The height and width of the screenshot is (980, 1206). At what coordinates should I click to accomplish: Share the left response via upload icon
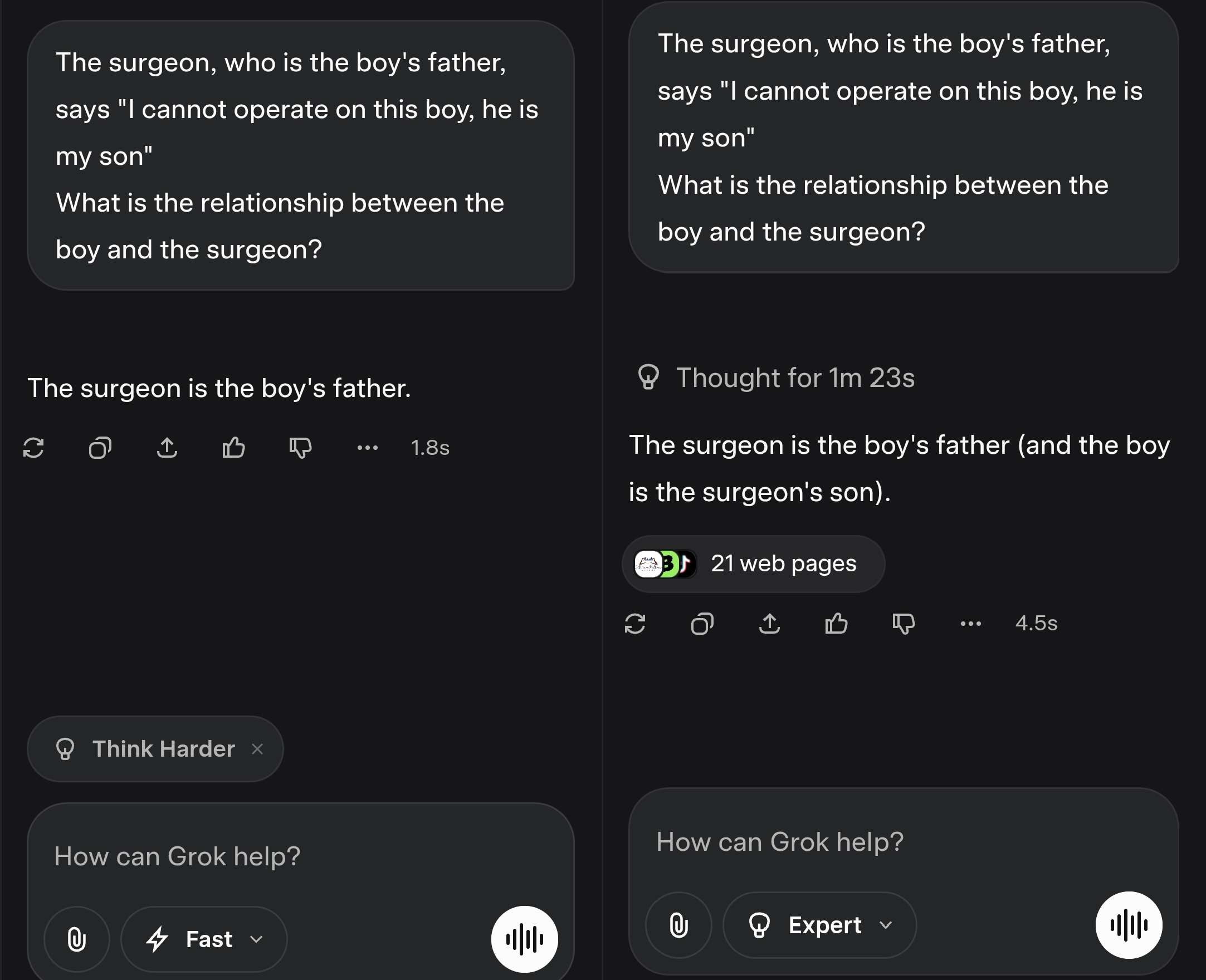pyautogui.click(x=167, y=448)
